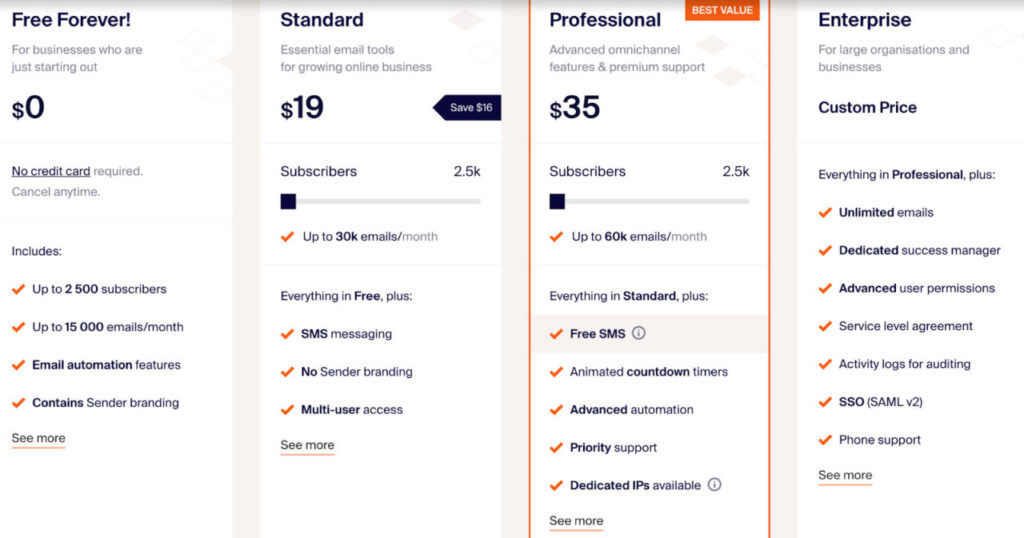Click the checkmark beside Unlimited emails
Image resolution: width=1024 pixels, height=538 pixels.
pyautogui.click(x=826, y=212)
